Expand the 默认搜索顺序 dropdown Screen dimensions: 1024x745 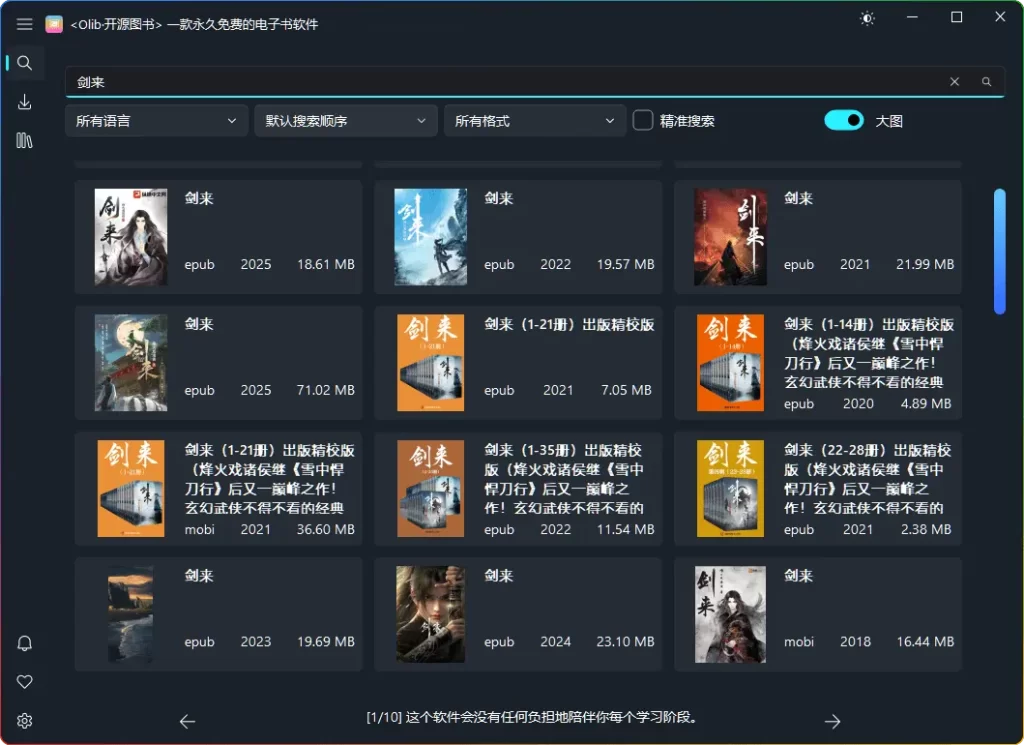point(345,121)
